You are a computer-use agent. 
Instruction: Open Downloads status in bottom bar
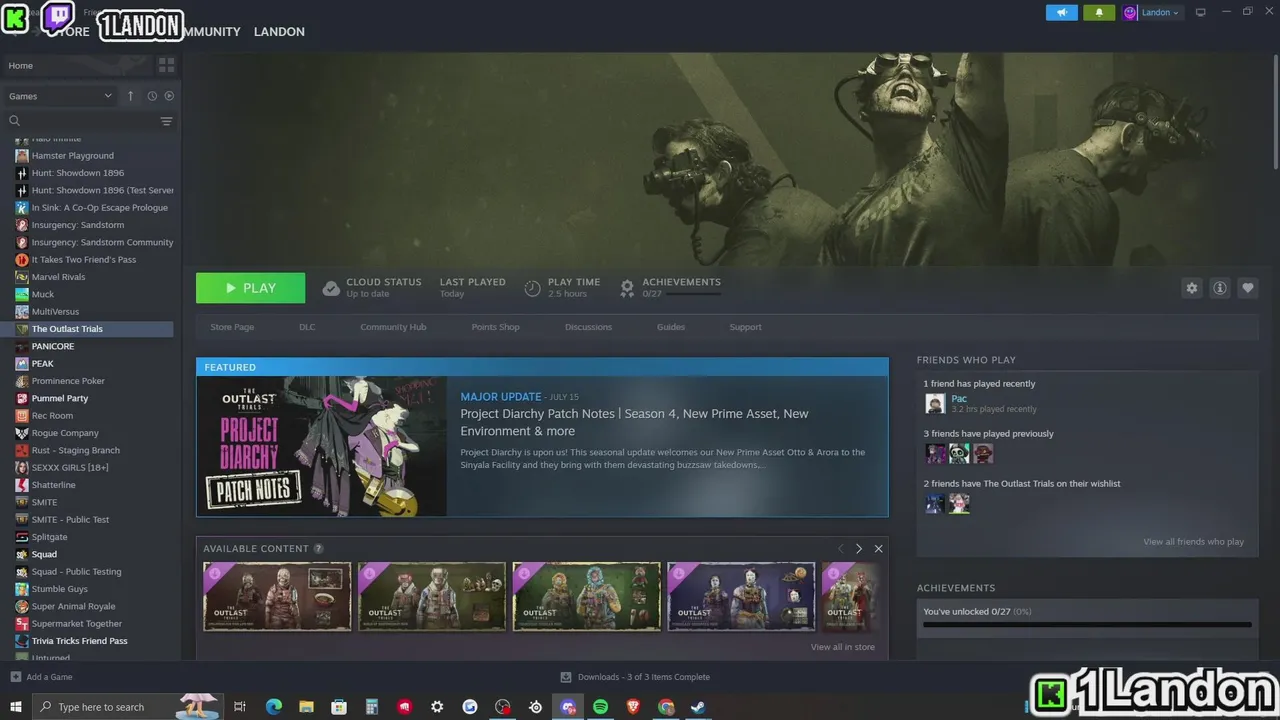pyautogui.click(x=635, y=677)
